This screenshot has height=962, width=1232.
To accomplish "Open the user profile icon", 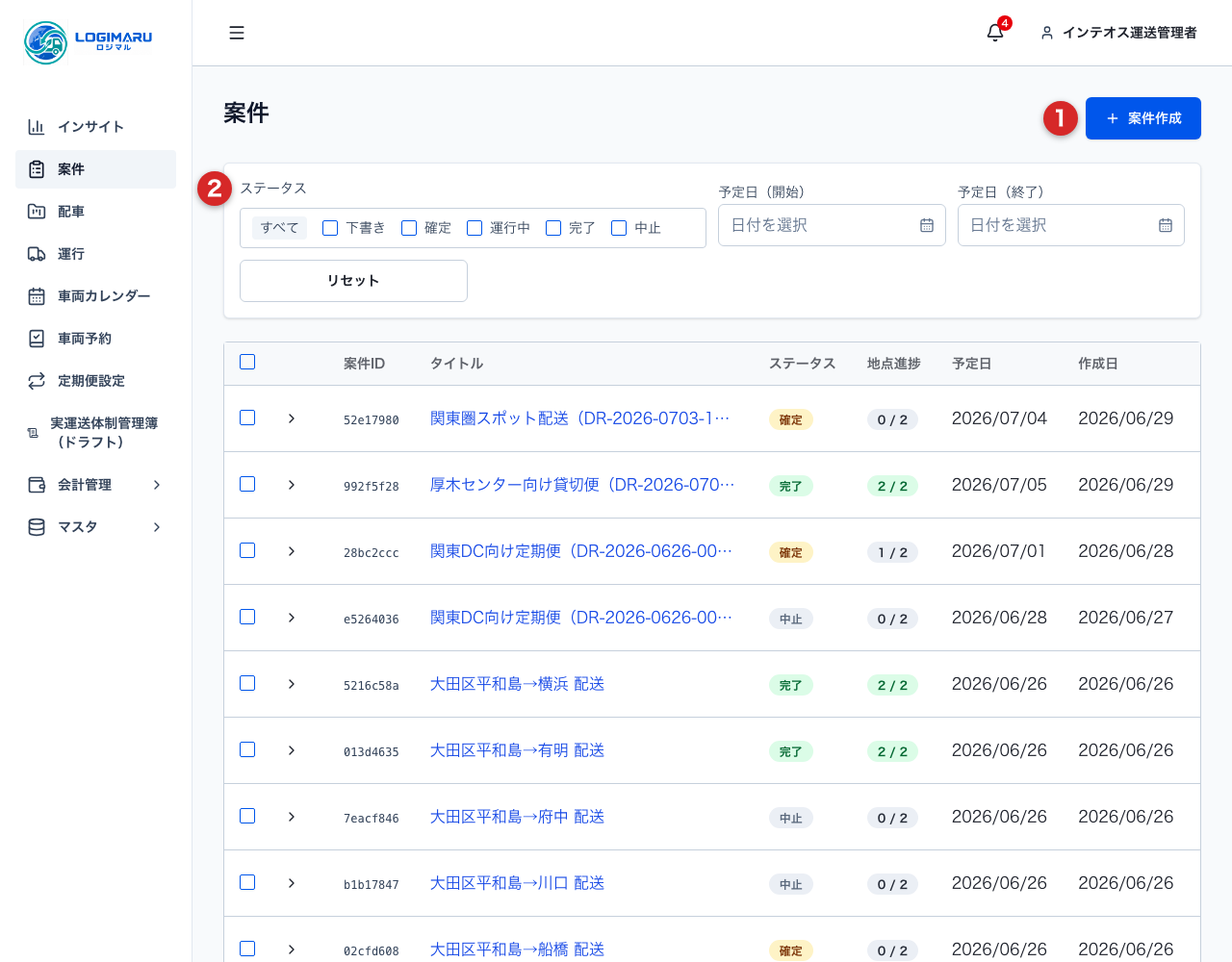I will 1047,33.
